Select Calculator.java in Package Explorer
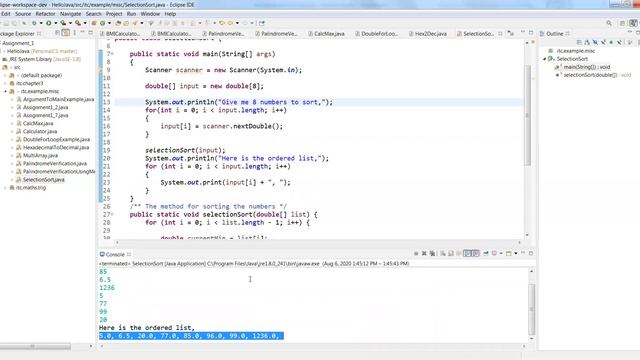This screenshot has height=360, width=640. point(40,131)
